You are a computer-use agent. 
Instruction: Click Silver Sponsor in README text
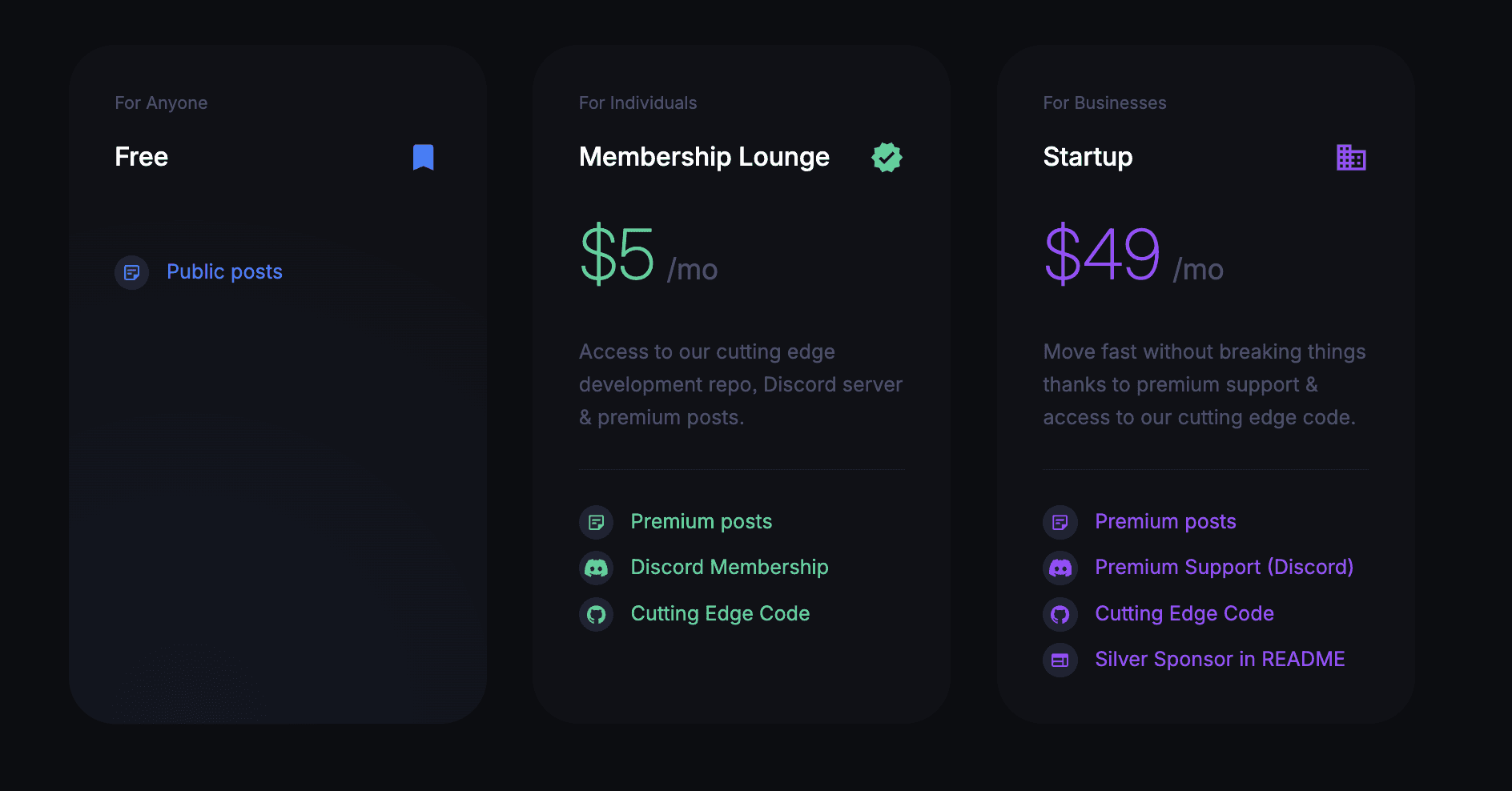1220,659
